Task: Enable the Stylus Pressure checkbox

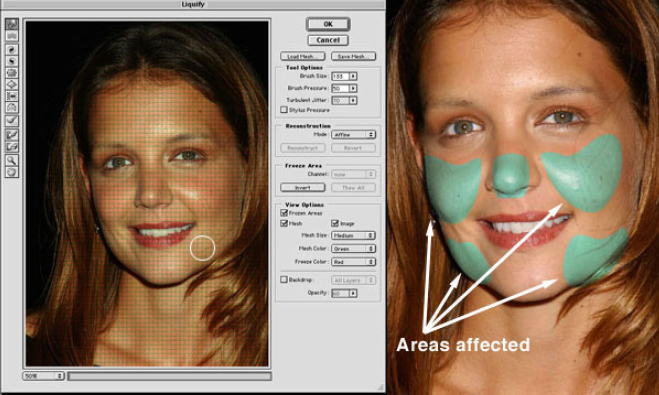Action: (x=284, y=110)
